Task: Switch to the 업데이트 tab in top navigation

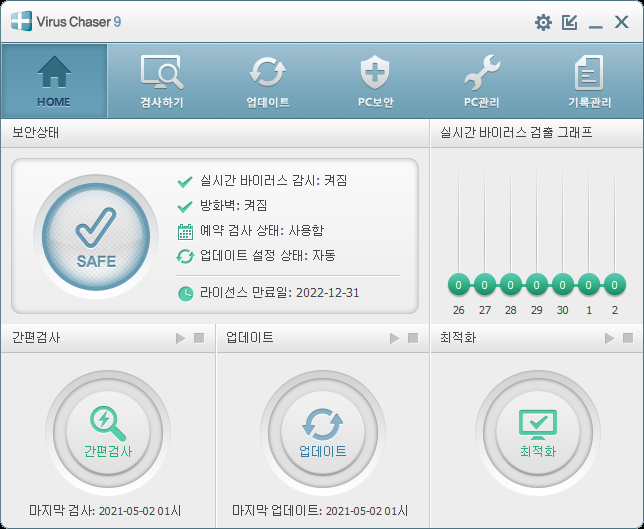Action: click(268, 81)
